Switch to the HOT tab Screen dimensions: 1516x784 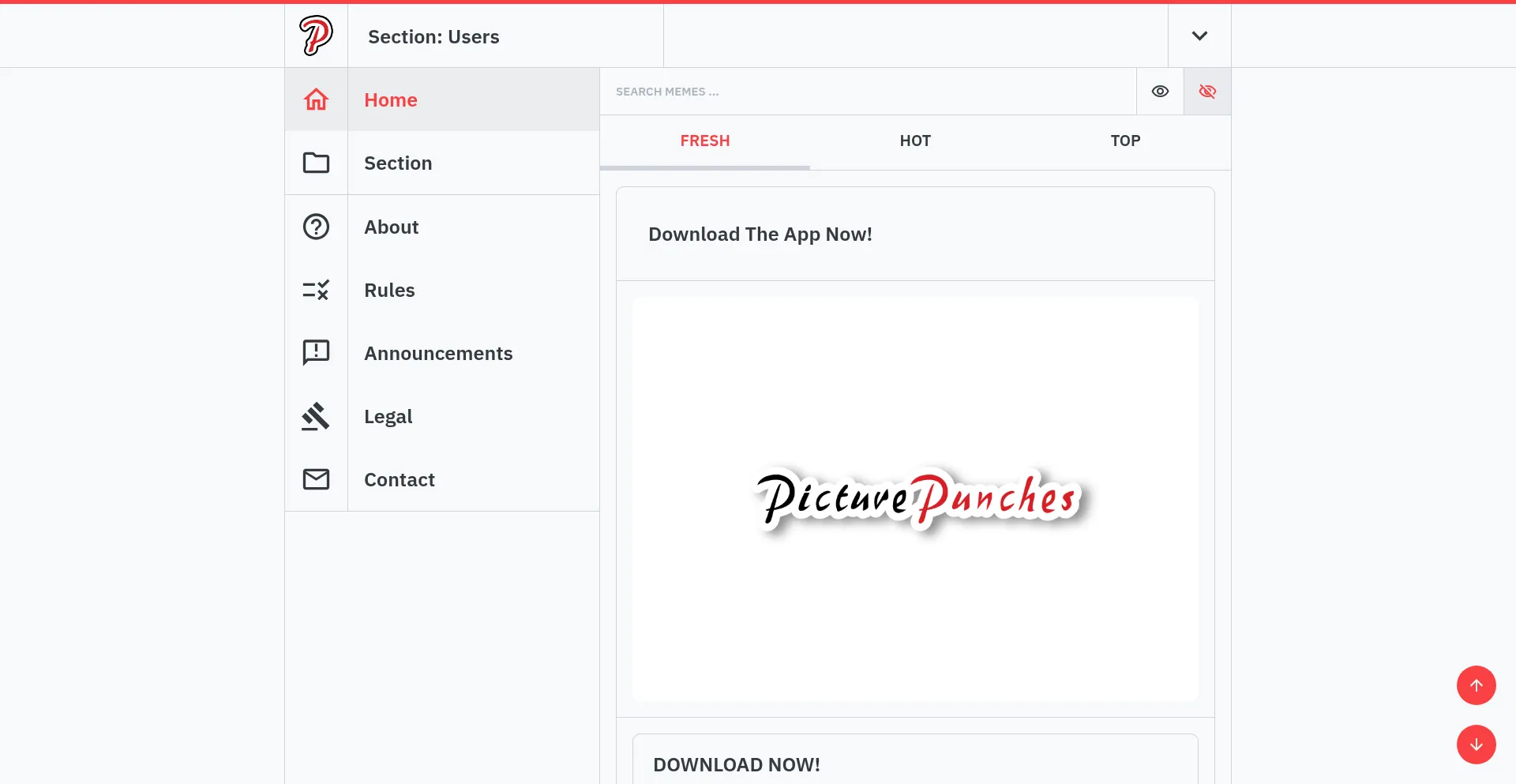[915, 141]
